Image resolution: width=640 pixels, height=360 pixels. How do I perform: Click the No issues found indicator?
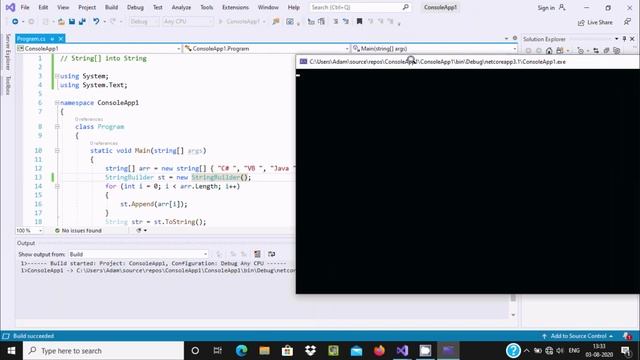(x=78, y=231)
